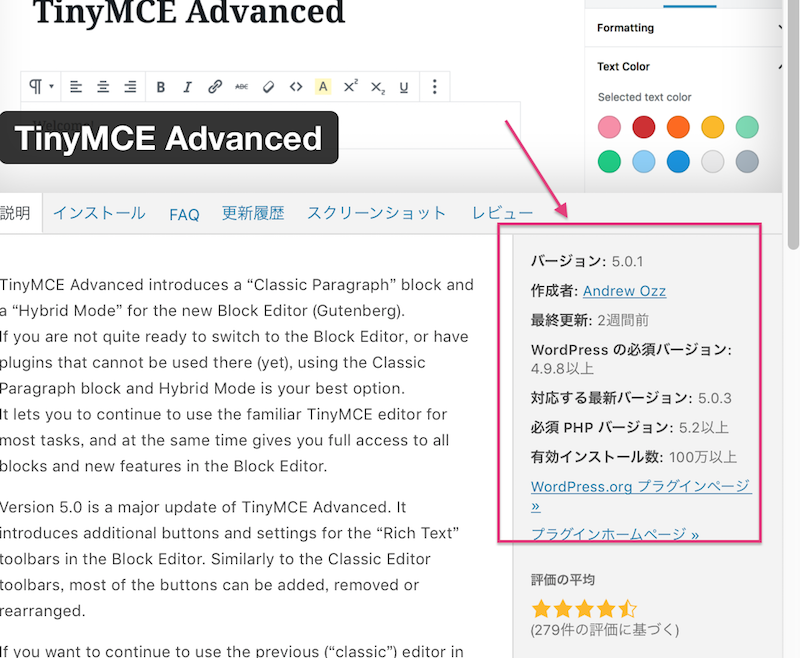
Task: Pick the orange text color swatch
Action: 678,127
